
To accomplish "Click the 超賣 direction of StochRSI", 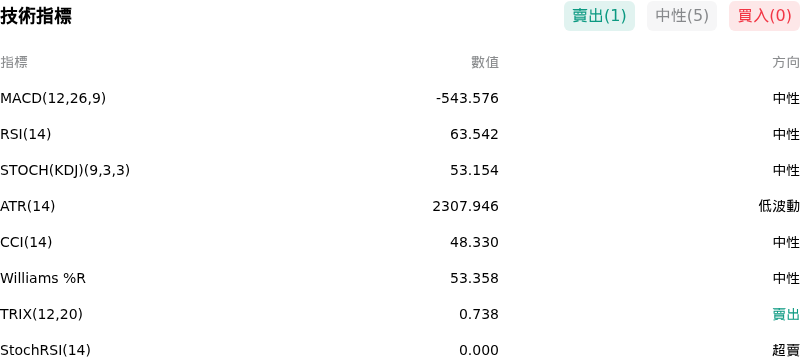I will coord(786,350).
